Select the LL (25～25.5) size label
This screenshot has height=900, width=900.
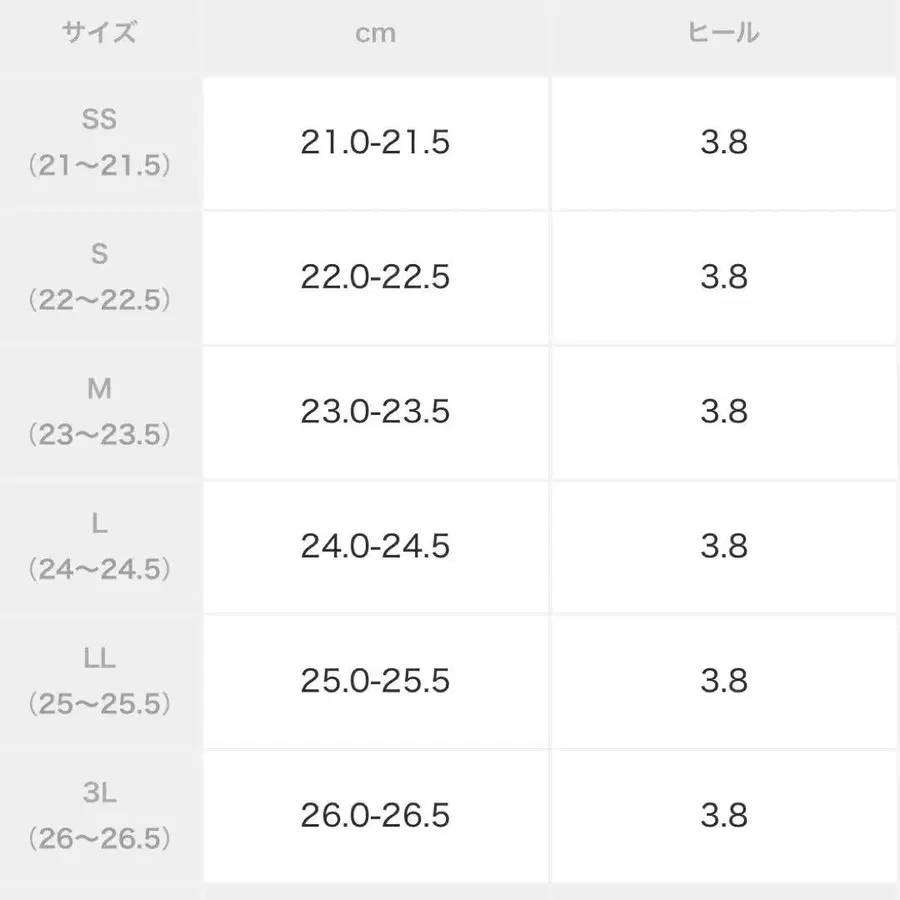point(99,681)
